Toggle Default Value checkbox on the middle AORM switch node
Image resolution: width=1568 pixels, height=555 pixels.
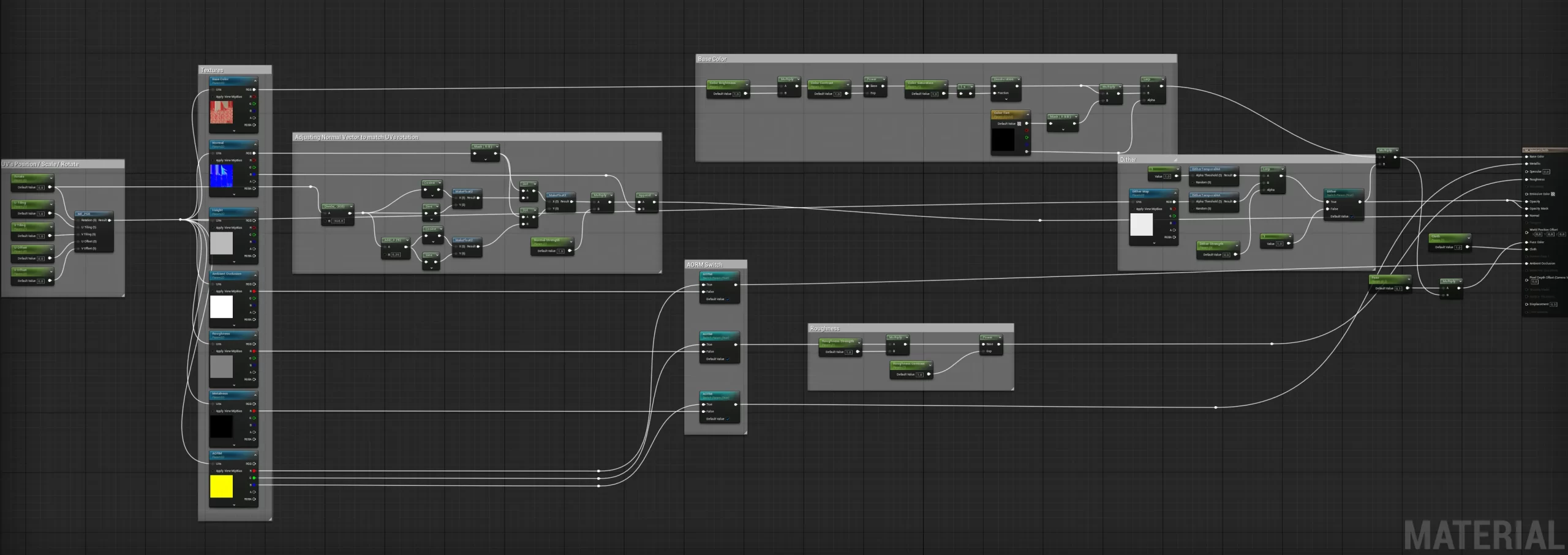[x=728, y=359]
